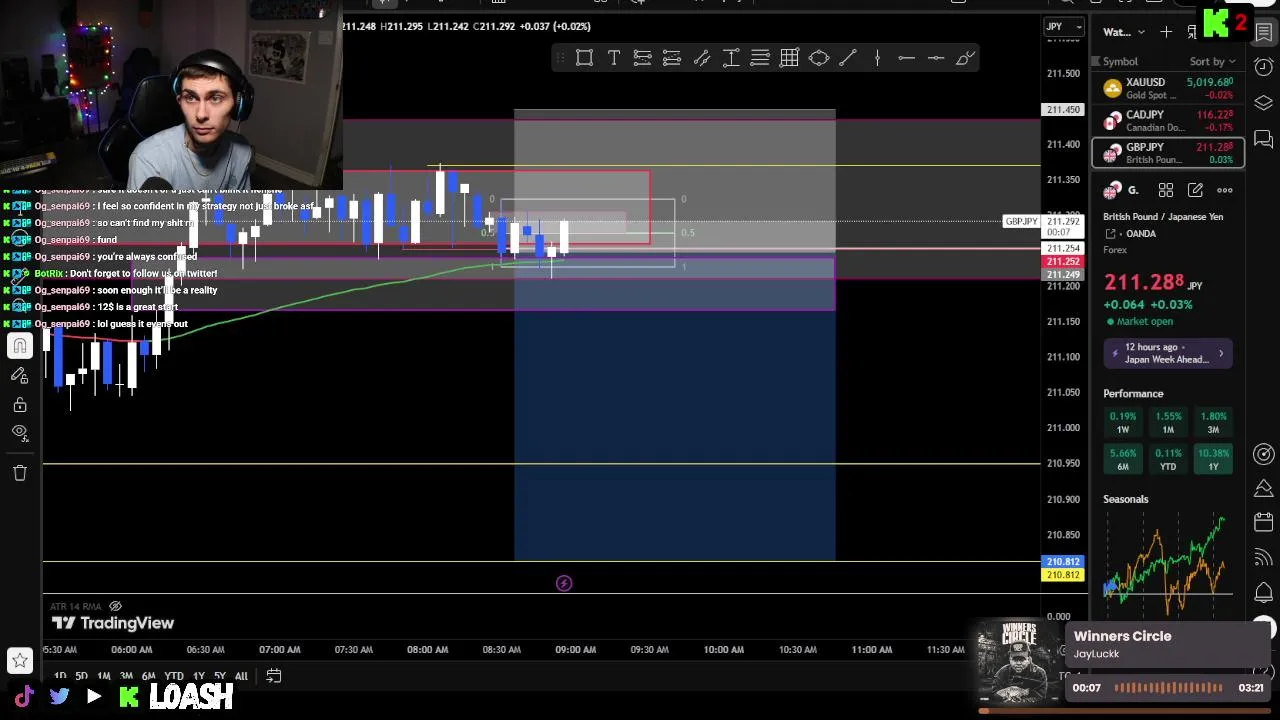
Task: Select the 5D date range tab
Action: (x=81, y=677)
